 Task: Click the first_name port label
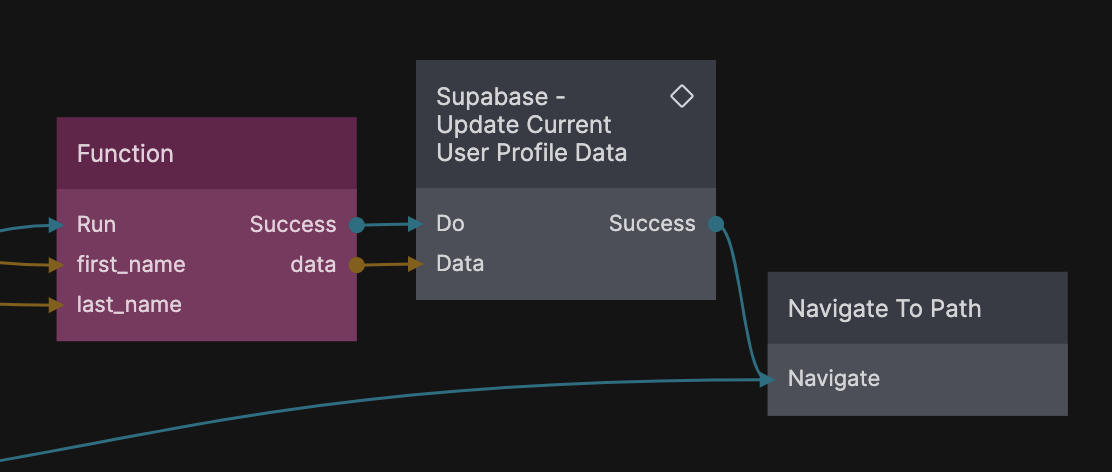(131, 264)
